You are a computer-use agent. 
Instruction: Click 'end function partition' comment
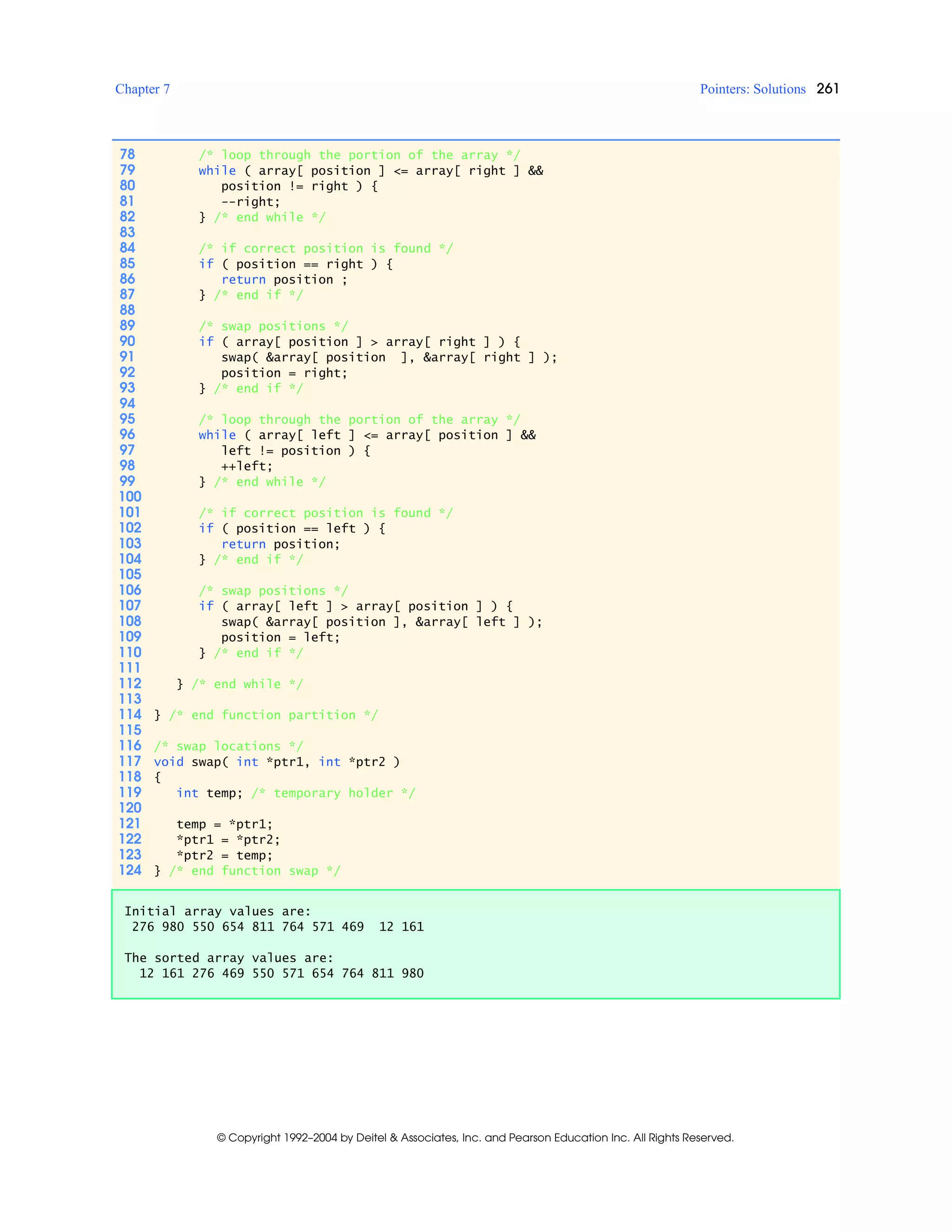(x=273, y=715)
